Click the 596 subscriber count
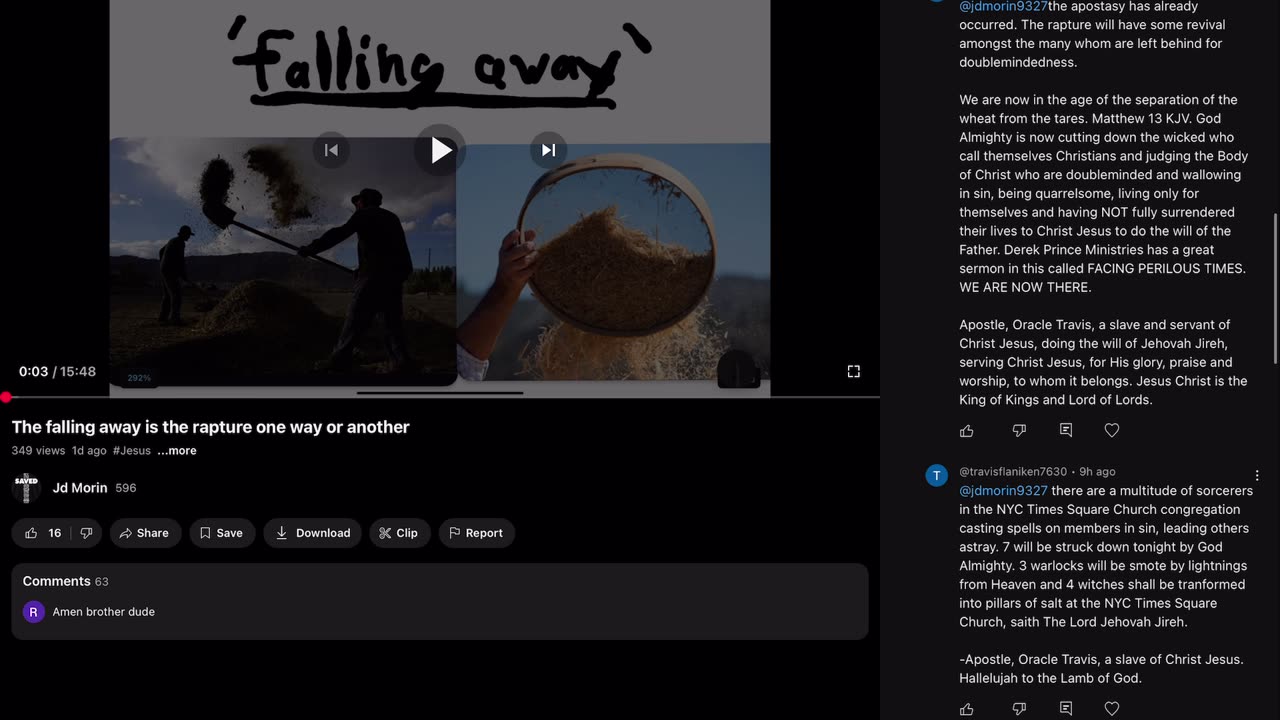 pyautogui.click(x=126, y=488)
